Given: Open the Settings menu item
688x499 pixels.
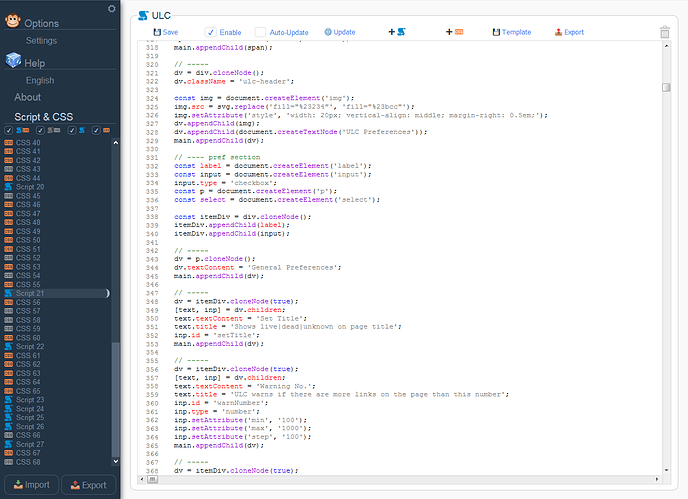Looking at the screenshot, I should 41,40.
